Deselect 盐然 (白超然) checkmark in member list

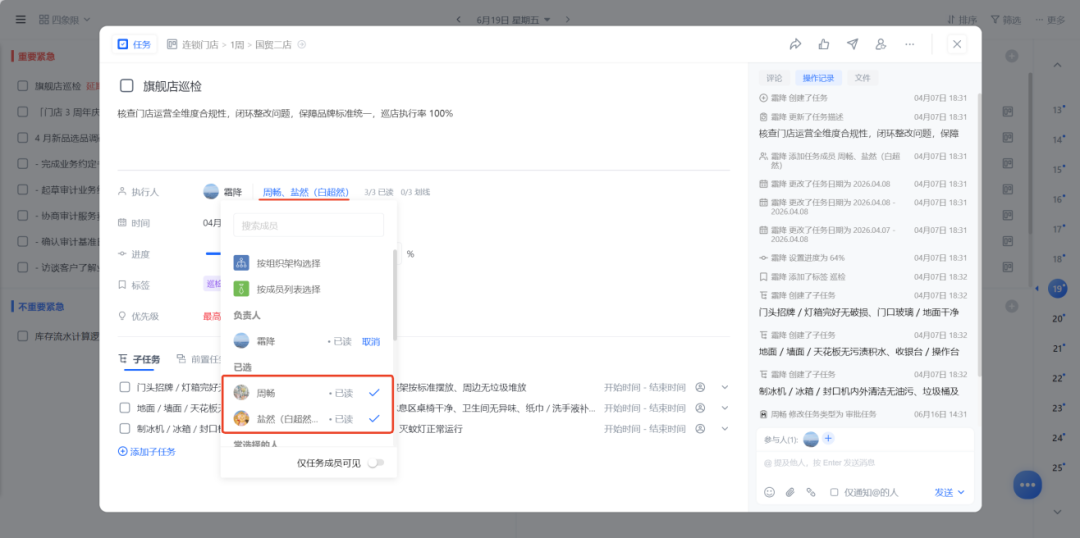[374, 418]
